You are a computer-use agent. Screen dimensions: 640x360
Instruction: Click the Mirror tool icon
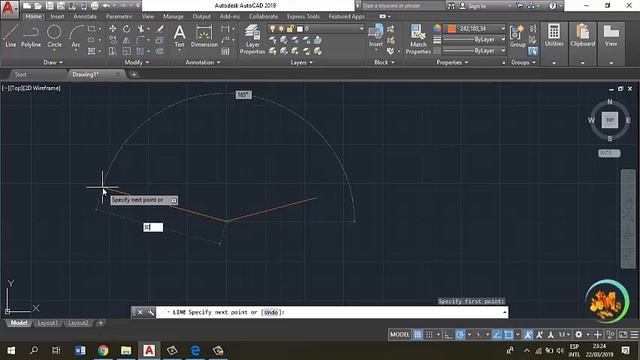tap(127, 40)
